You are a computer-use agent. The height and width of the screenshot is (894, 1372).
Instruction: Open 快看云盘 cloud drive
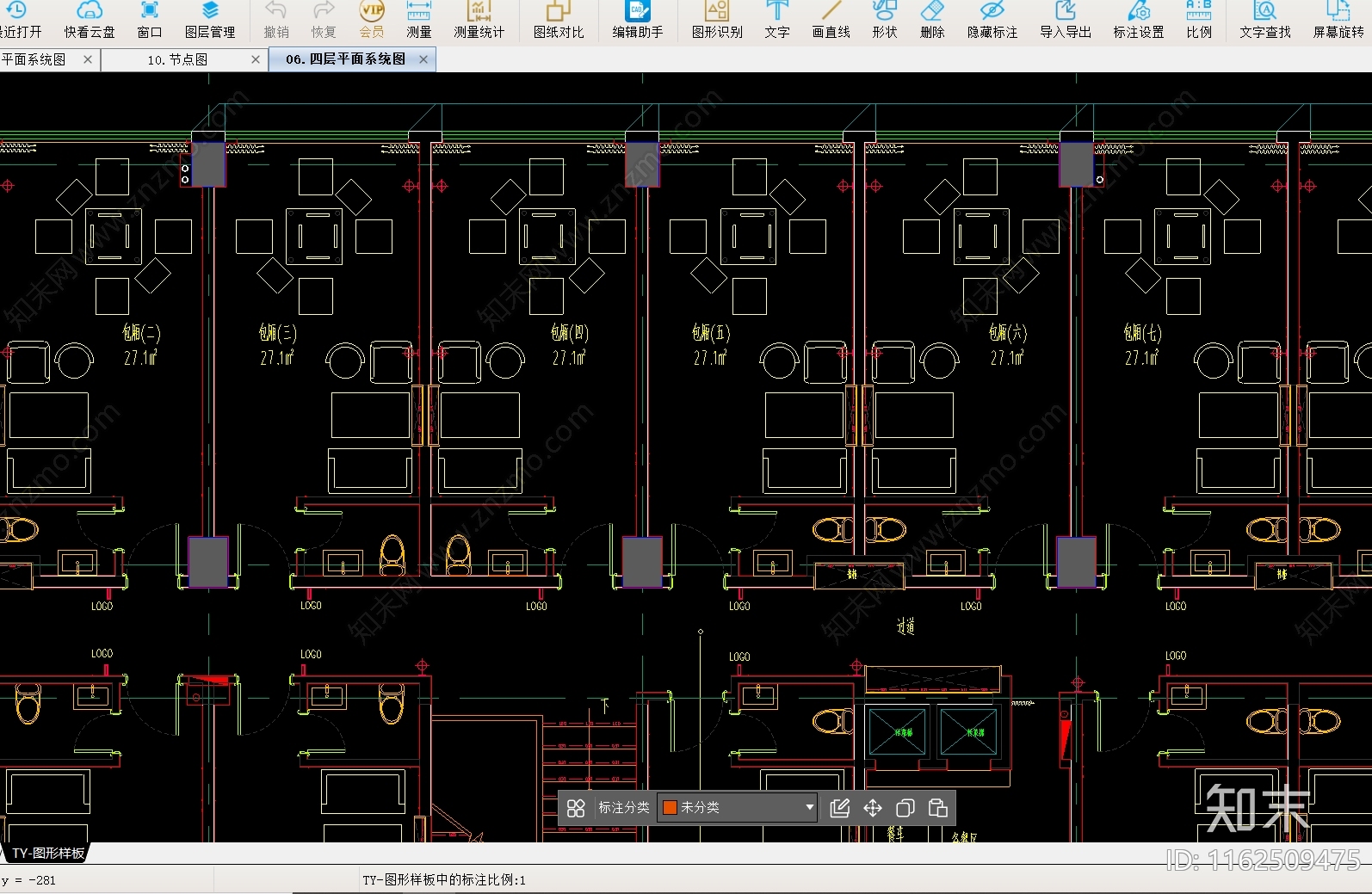90,21
